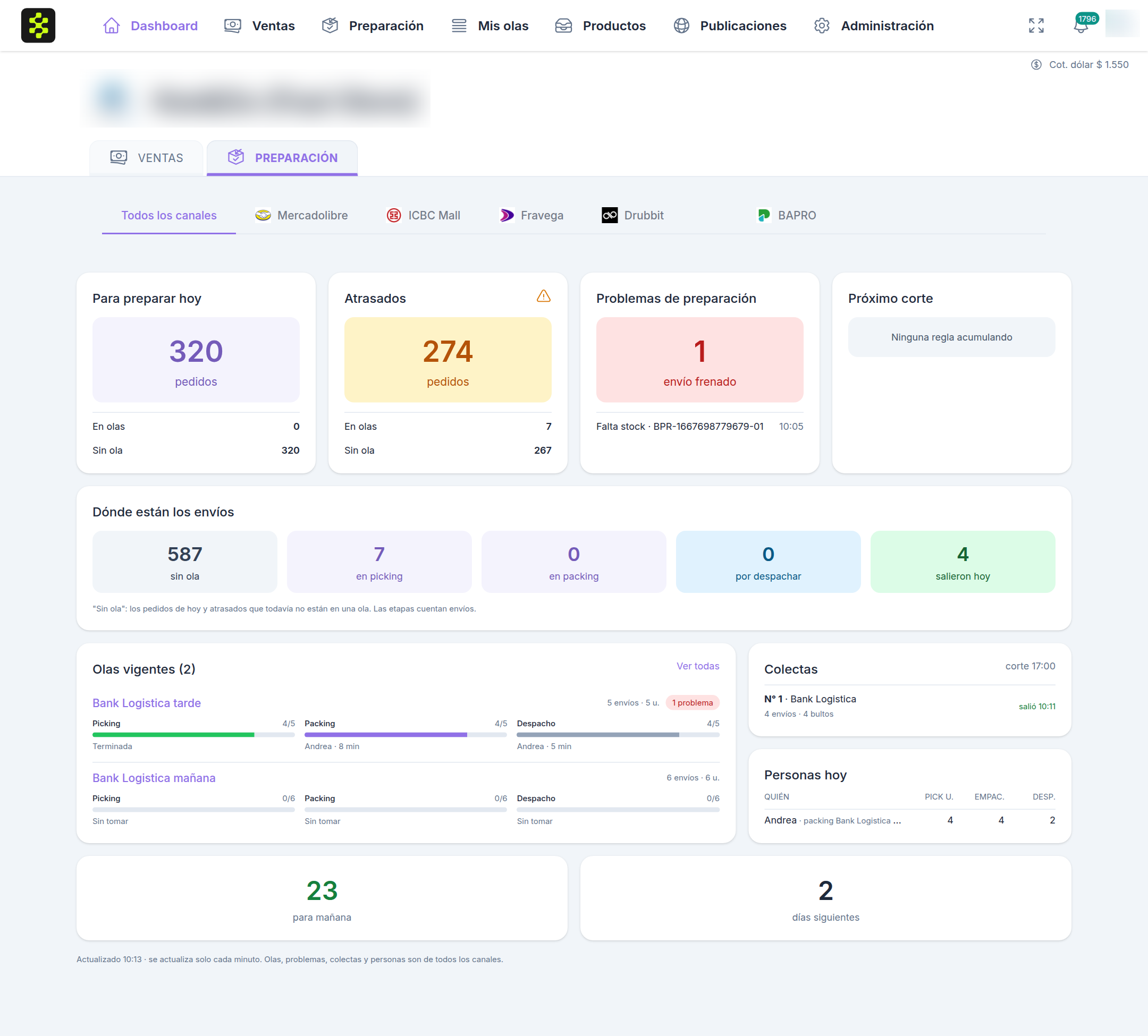
Task: Click the Ventas cash icon in navbar
Action: pyautogui.click(x=233, y=26)
